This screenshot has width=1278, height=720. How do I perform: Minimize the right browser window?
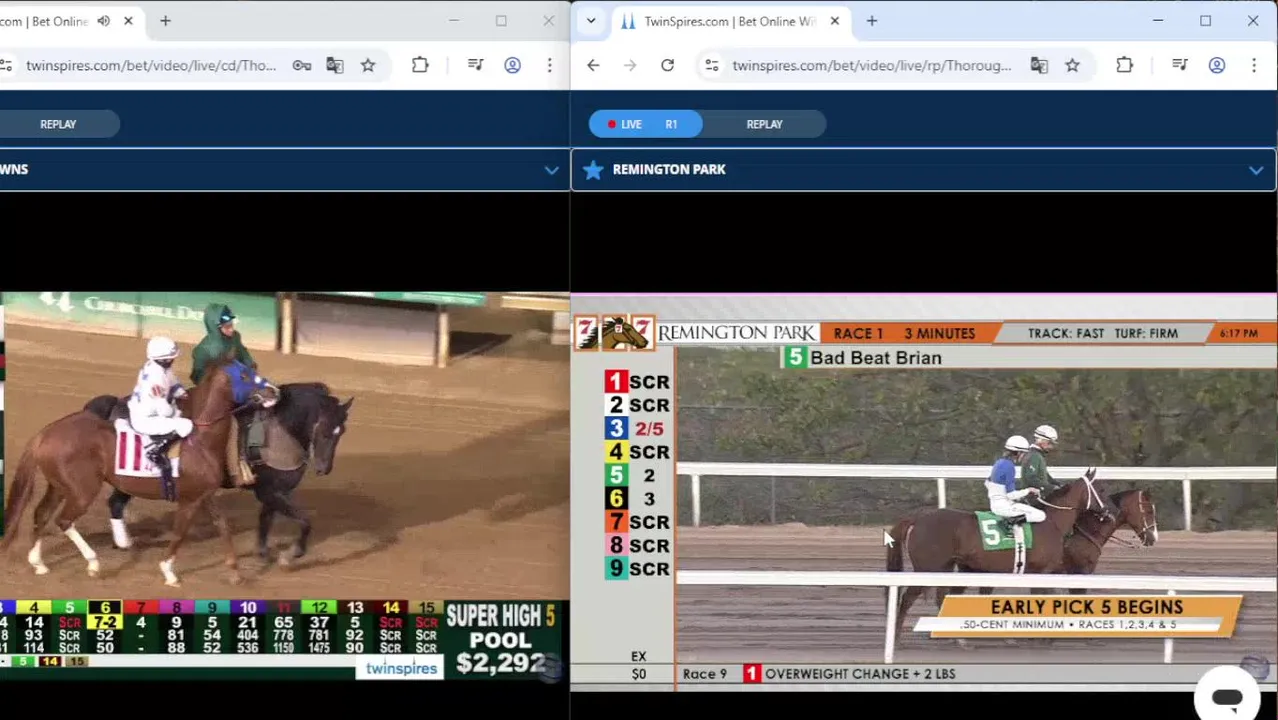[x=1158, y=21]
